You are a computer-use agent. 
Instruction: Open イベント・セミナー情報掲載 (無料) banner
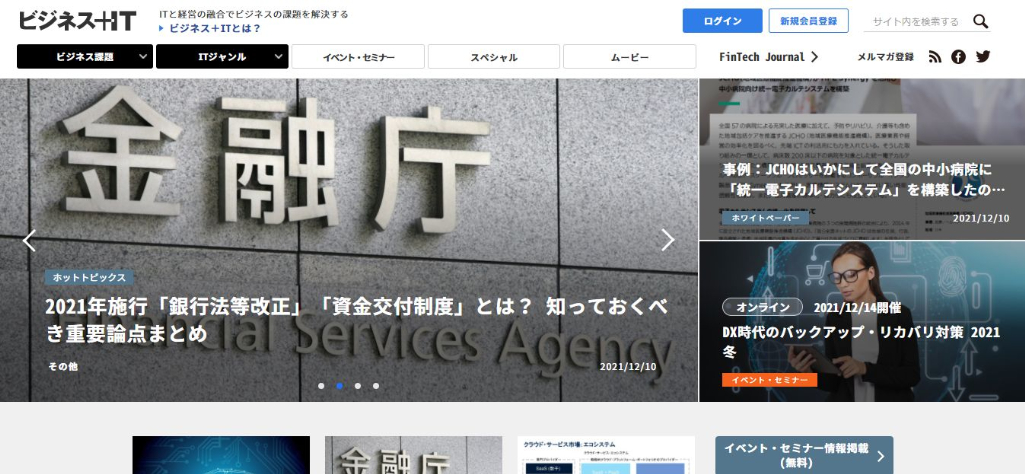(803, 455)
